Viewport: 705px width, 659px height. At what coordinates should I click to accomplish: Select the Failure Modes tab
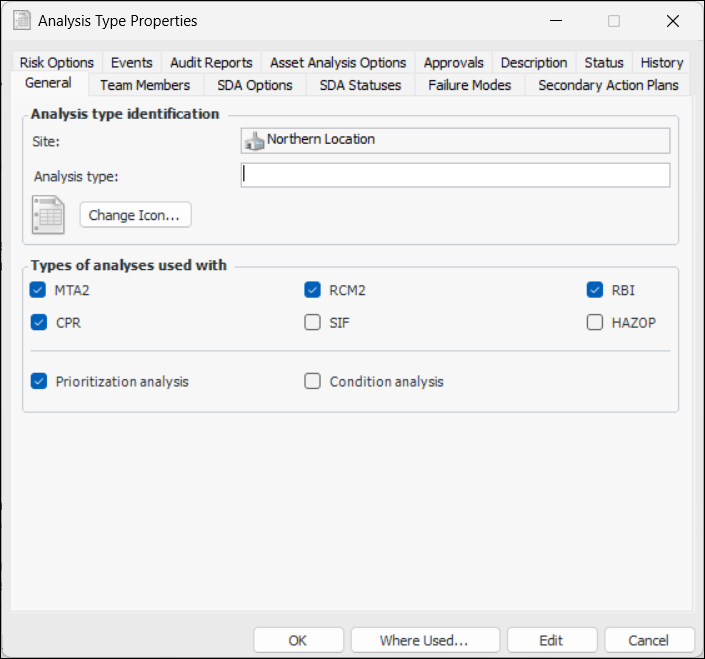pyautogui.click(x=469, y=85)
